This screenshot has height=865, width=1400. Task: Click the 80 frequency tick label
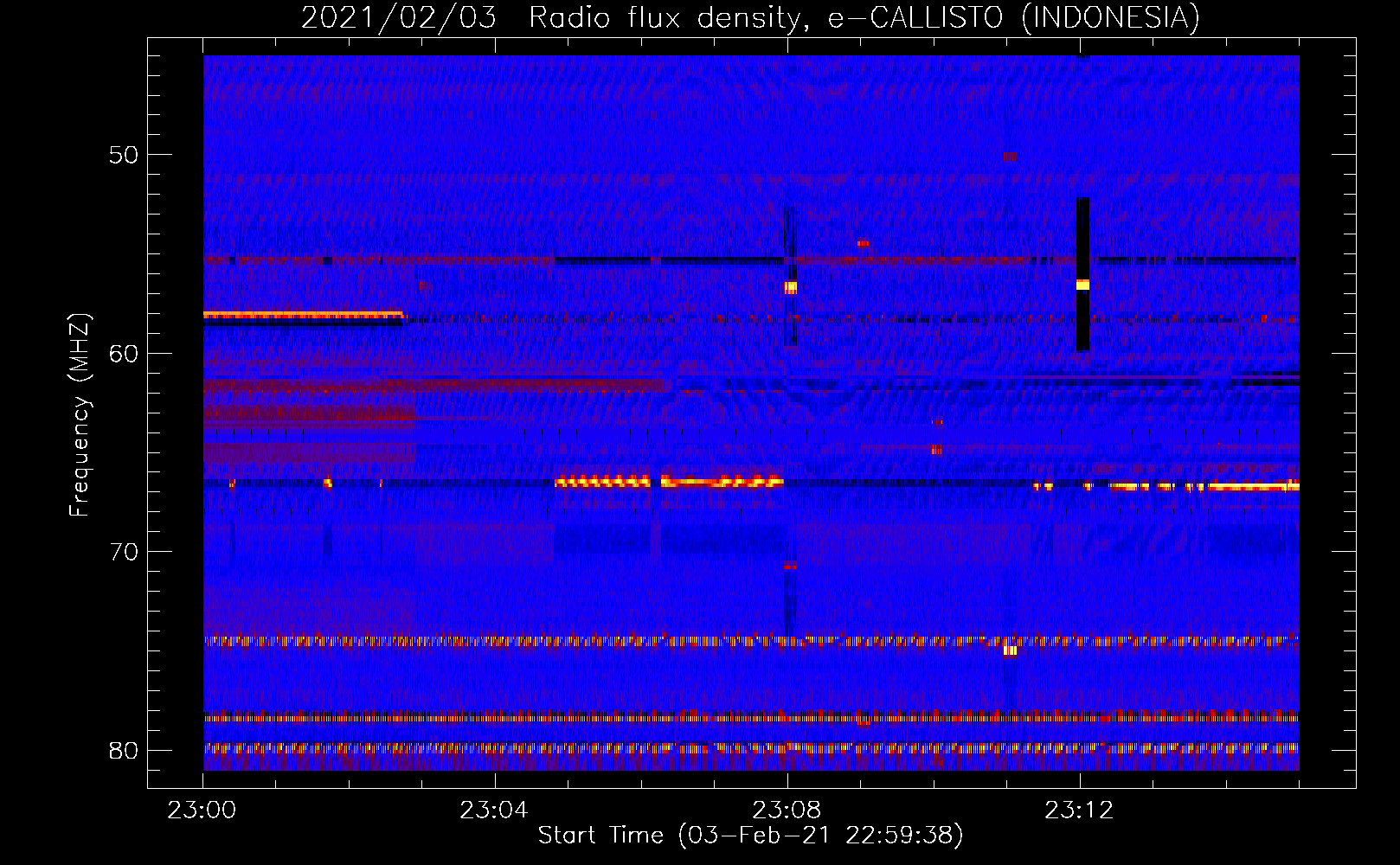point(124,750)
